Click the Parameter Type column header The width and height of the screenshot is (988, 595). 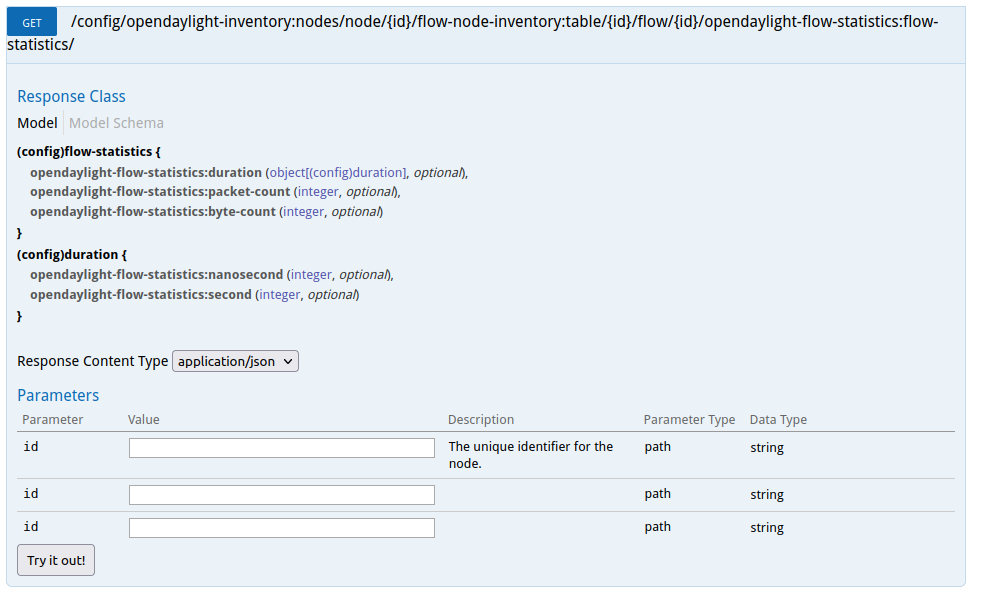[689, 420]
